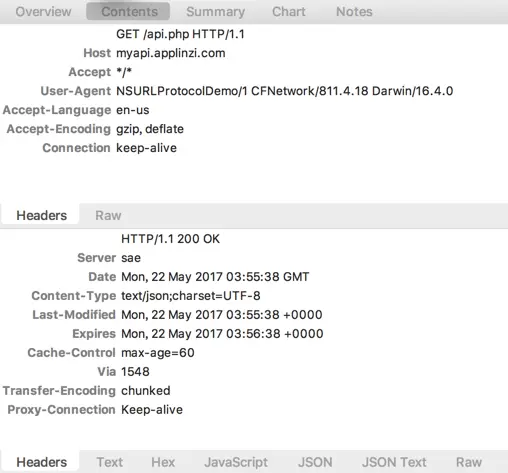Open response Hex tab

click(x=163, y=462)
